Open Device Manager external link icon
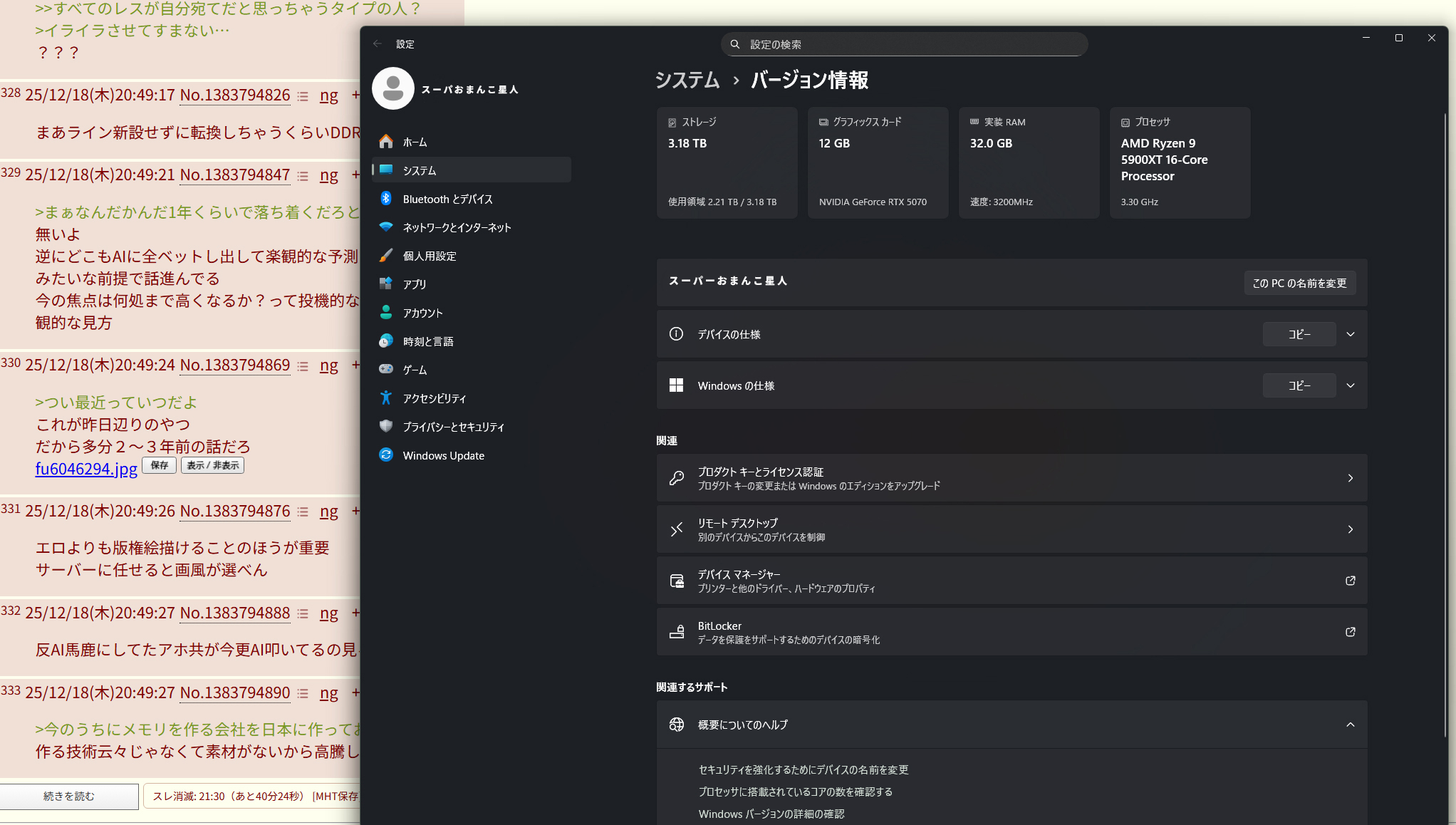This screenshot has height=825, width=1456. [x=1350, y=581]
